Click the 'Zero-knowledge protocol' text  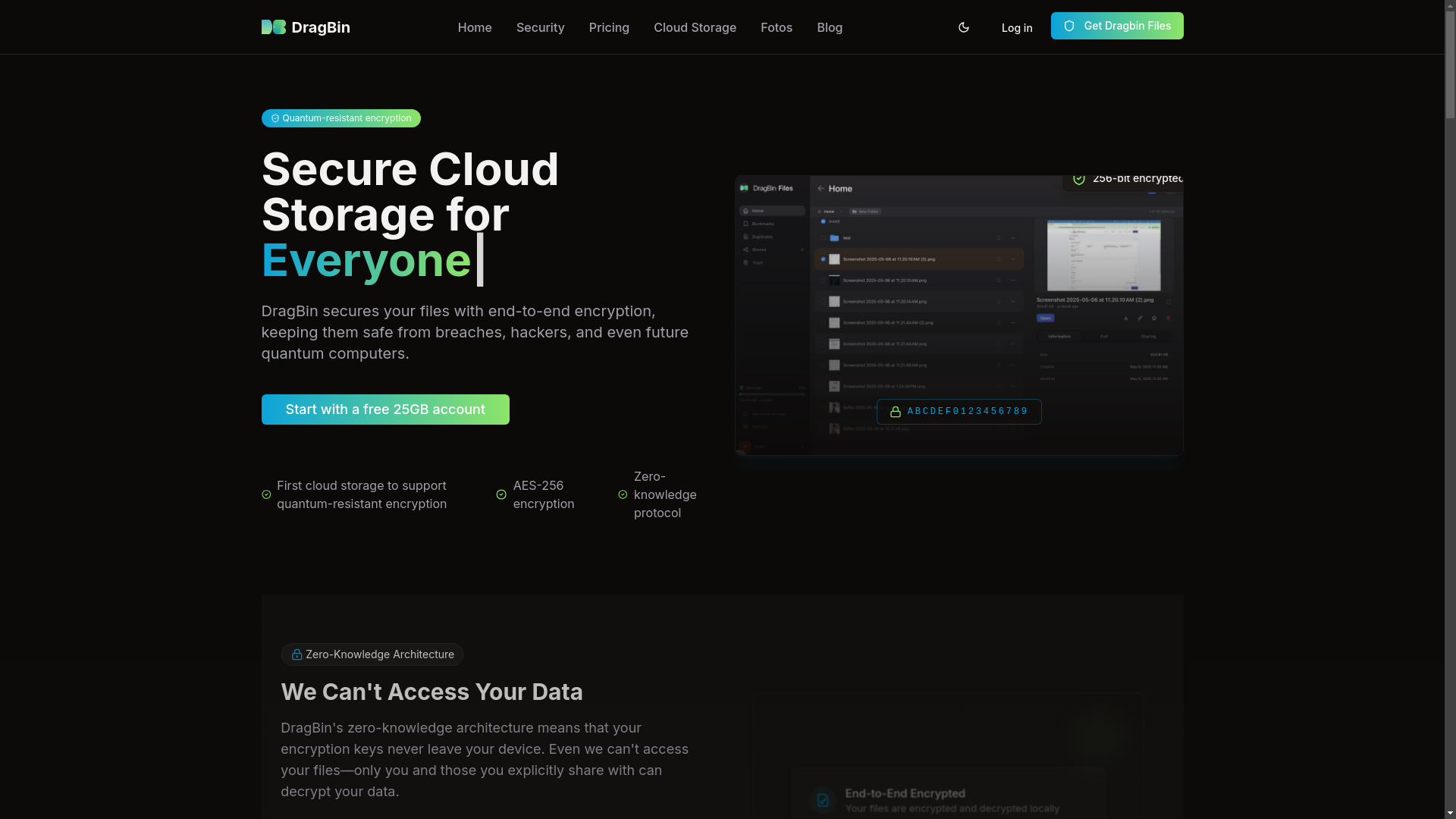[x=665, y=494]
